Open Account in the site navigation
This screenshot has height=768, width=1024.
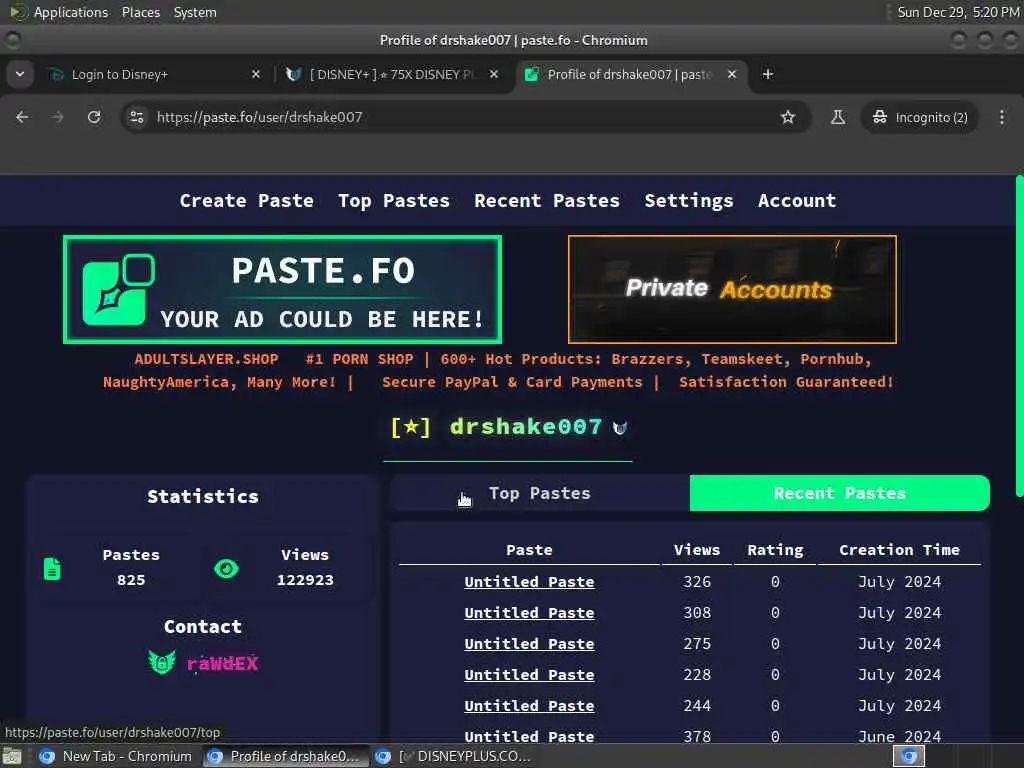[x=797, y=200]
